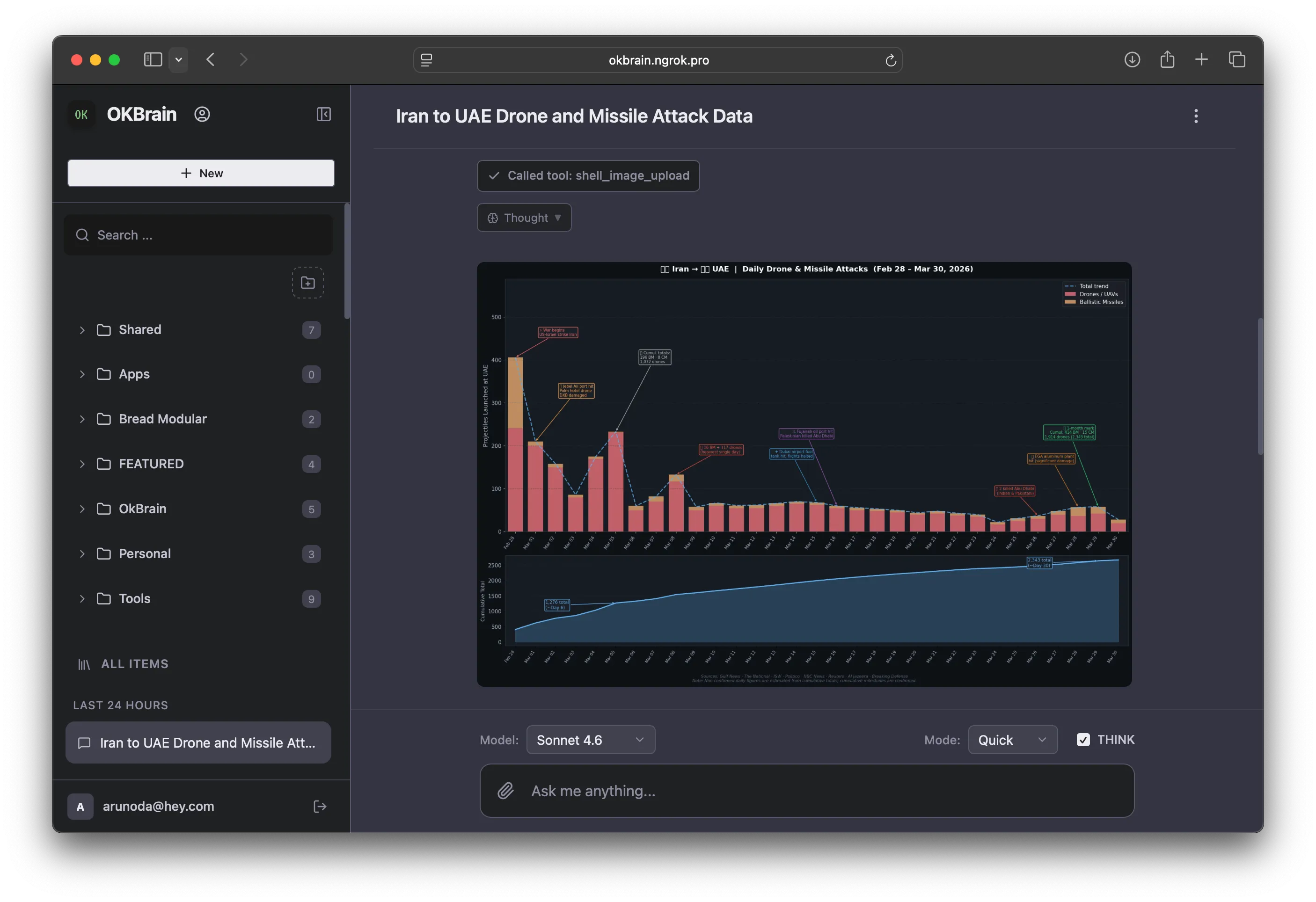
Task: Click the profile icon beside OKBrain title
Action: (x=202, y=114)
